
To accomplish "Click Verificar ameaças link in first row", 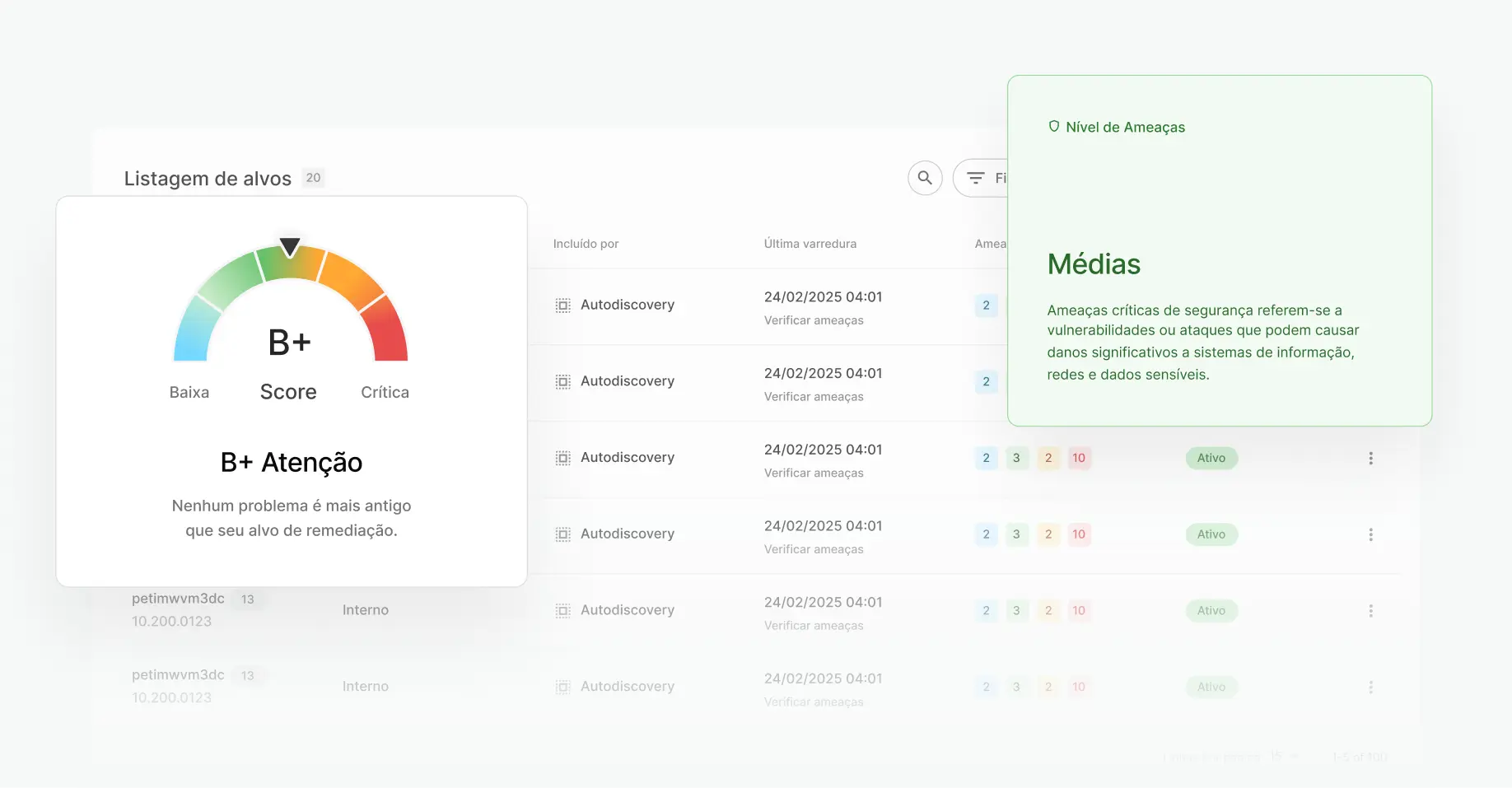I will 813,320.
